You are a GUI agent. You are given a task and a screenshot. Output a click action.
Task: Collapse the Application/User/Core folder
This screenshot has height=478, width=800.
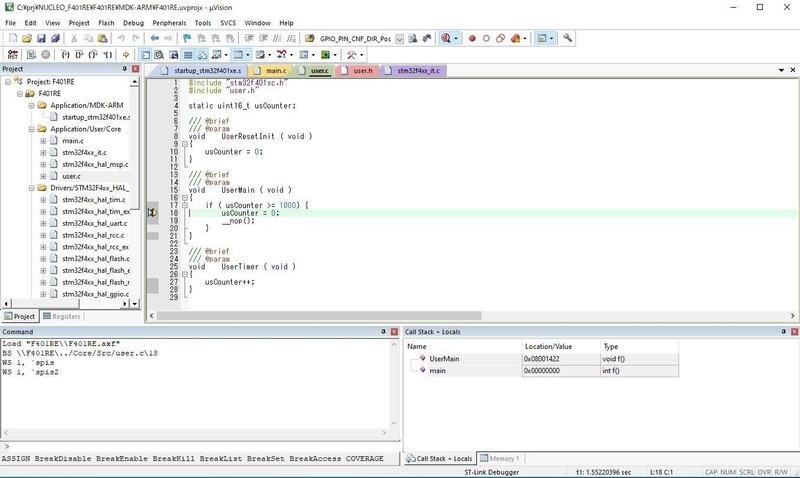tap(31, 129)
